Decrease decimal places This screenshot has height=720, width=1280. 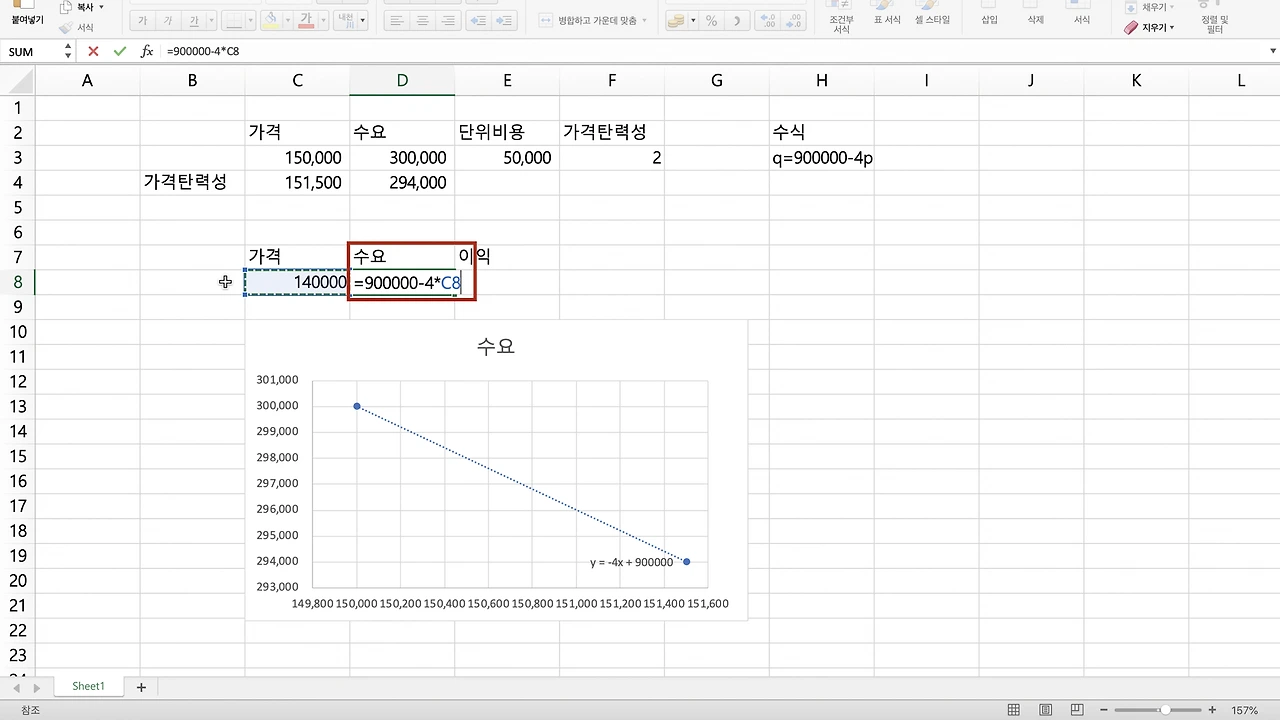[793, 20]
